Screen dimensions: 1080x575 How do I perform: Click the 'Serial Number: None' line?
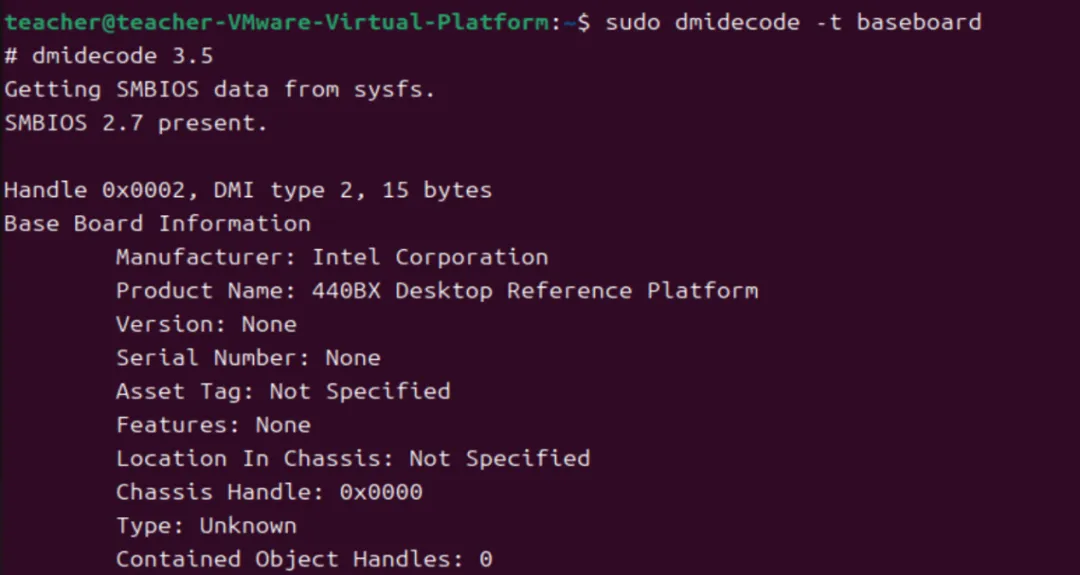pos(248,358)
